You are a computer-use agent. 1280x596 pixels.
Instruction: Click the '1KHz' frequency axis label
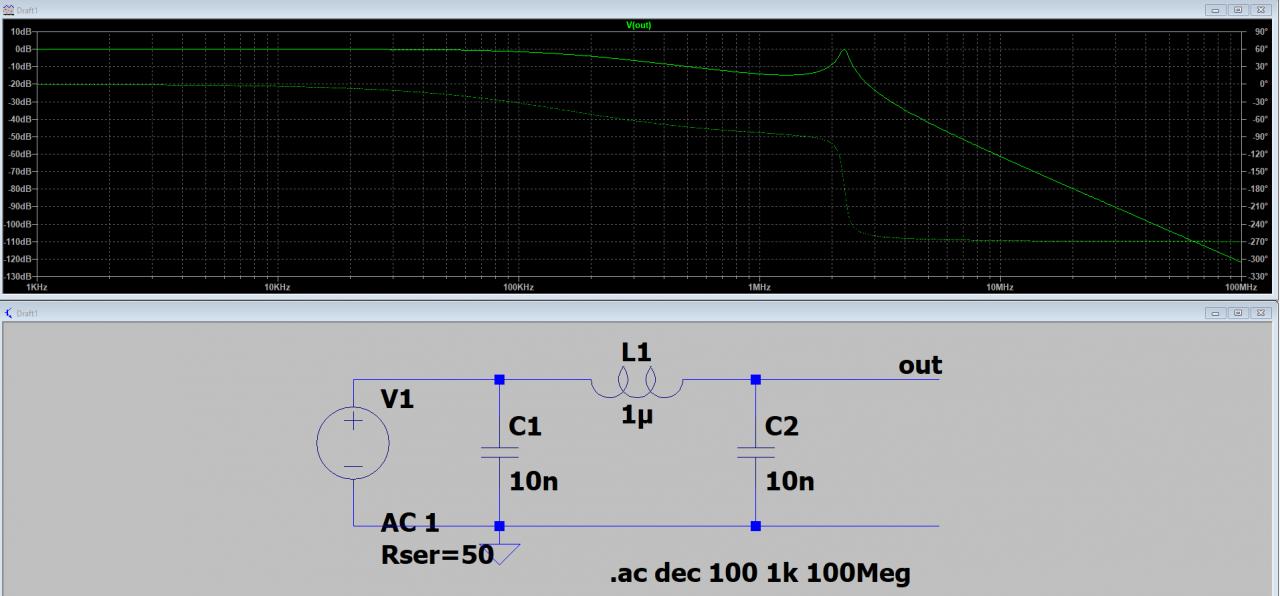point(37,287)
